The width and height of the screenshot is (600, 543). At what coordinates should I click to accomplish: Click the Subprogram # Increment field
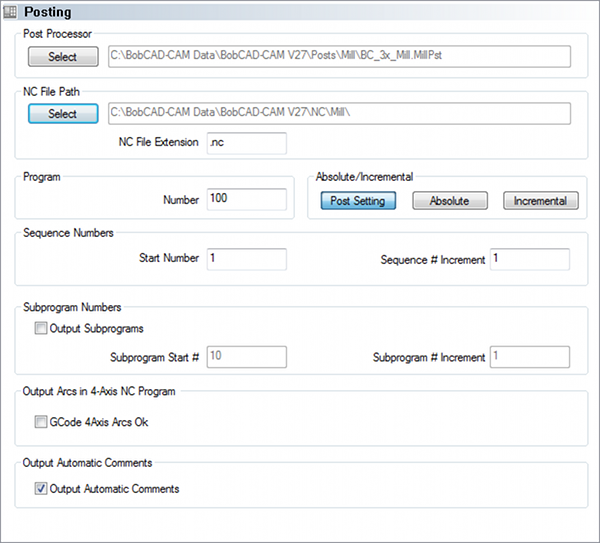[x=529, y=357]
